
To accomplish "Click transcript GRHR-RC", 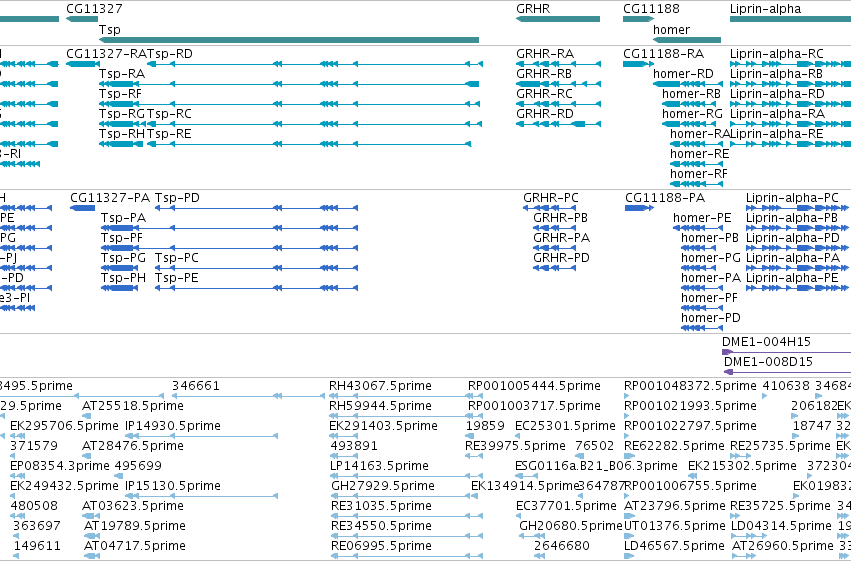I will pos(544,94).
